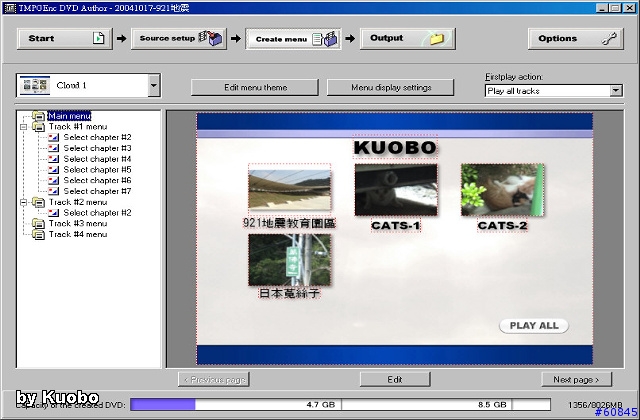The width and height of the screenshot is (640, 420).
Task: Click the 921 earthquake park thumbnail
Action: 289,190
